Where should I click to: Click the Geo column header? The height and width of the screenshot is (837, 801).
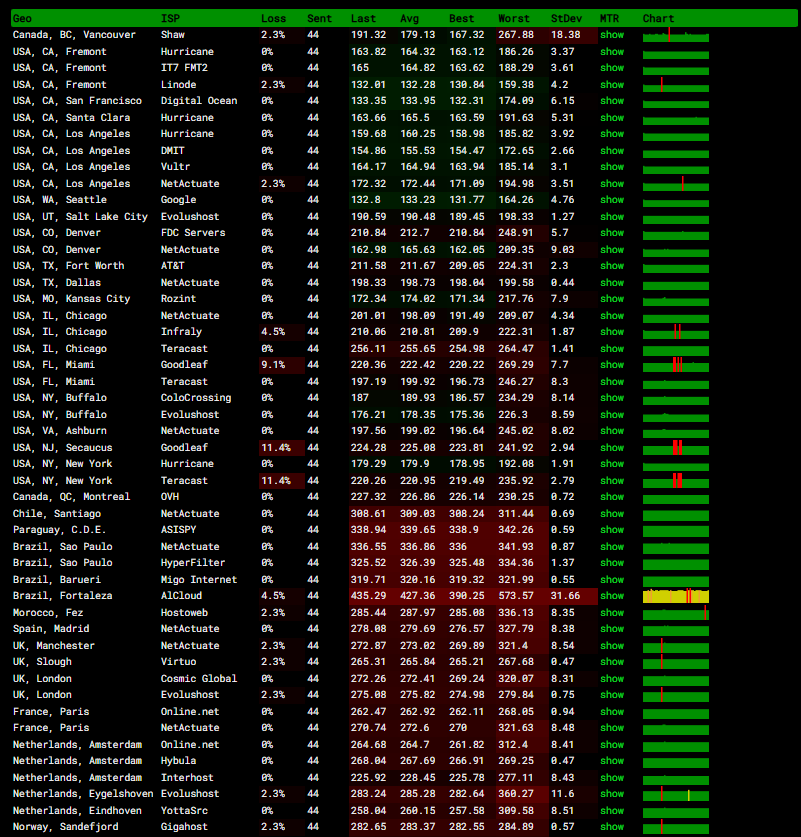coord(22,18)
